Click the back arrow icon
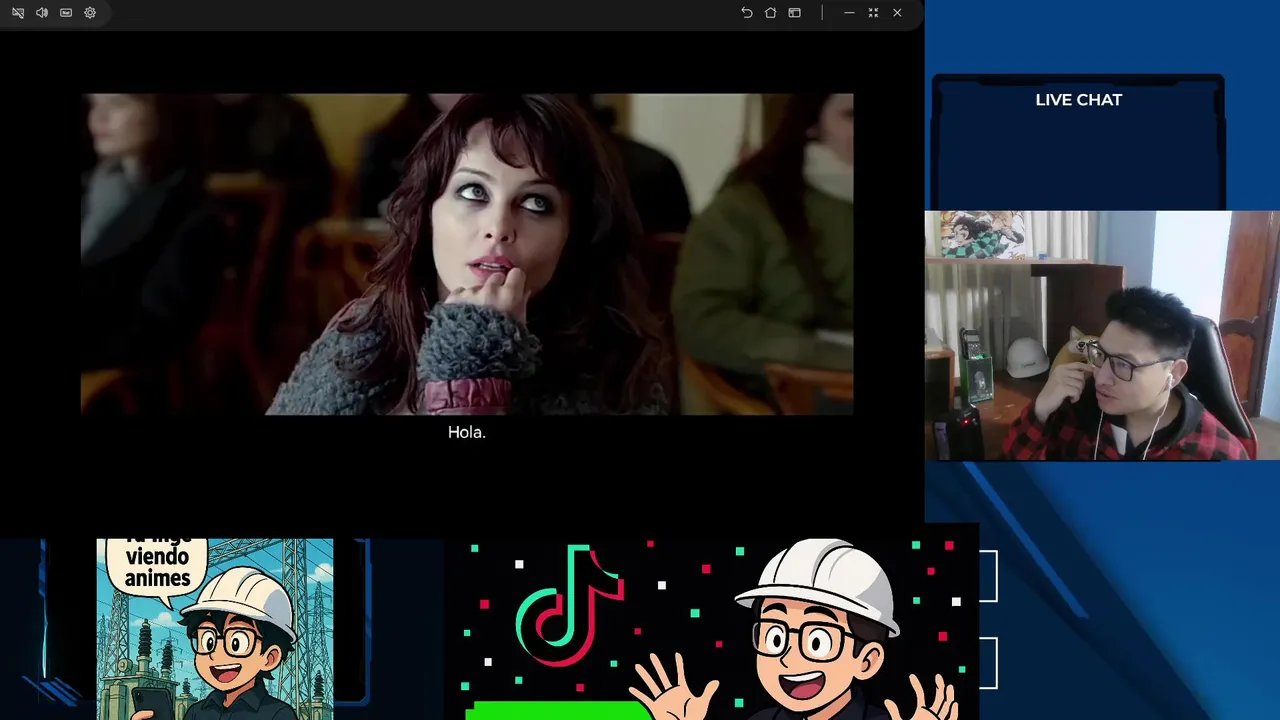The height and width of the screenshot is (720, 1280). (746, 13)
